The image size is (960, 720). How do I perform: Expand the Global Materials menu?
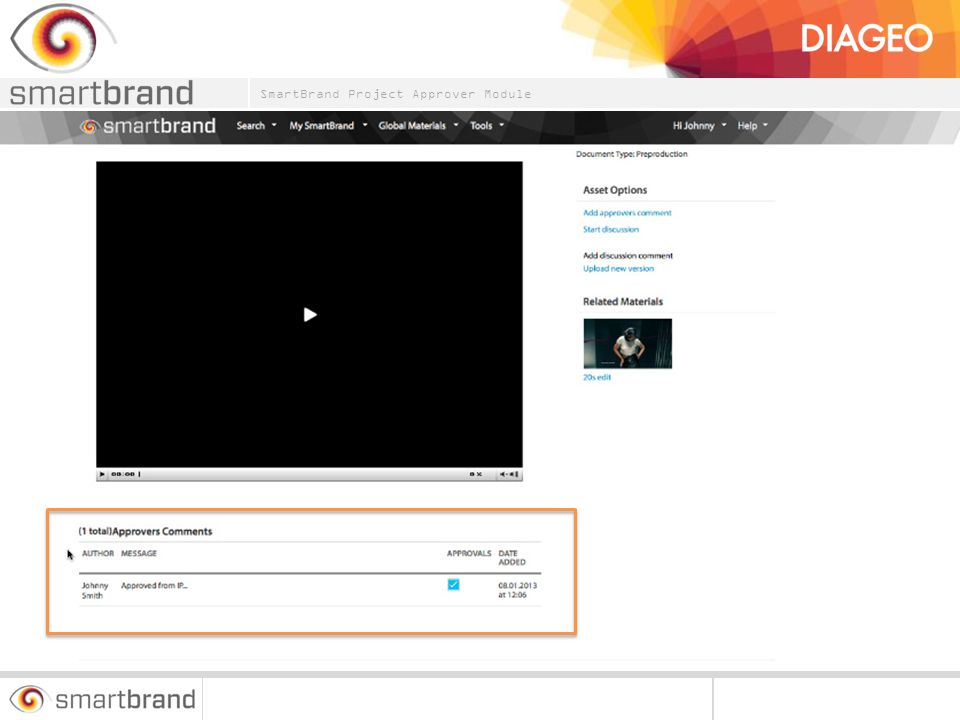(418, 126)
